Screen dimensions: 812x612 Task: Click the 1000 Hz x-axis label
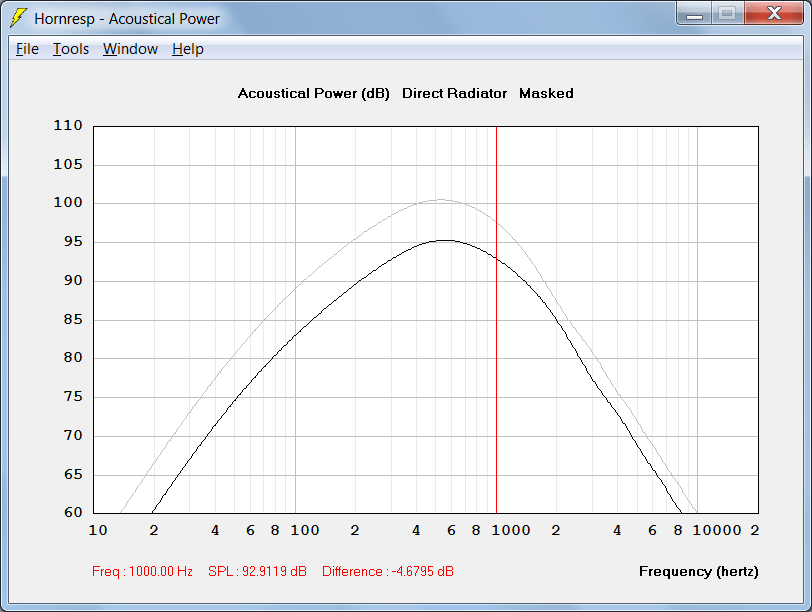[x=511, y=530]
